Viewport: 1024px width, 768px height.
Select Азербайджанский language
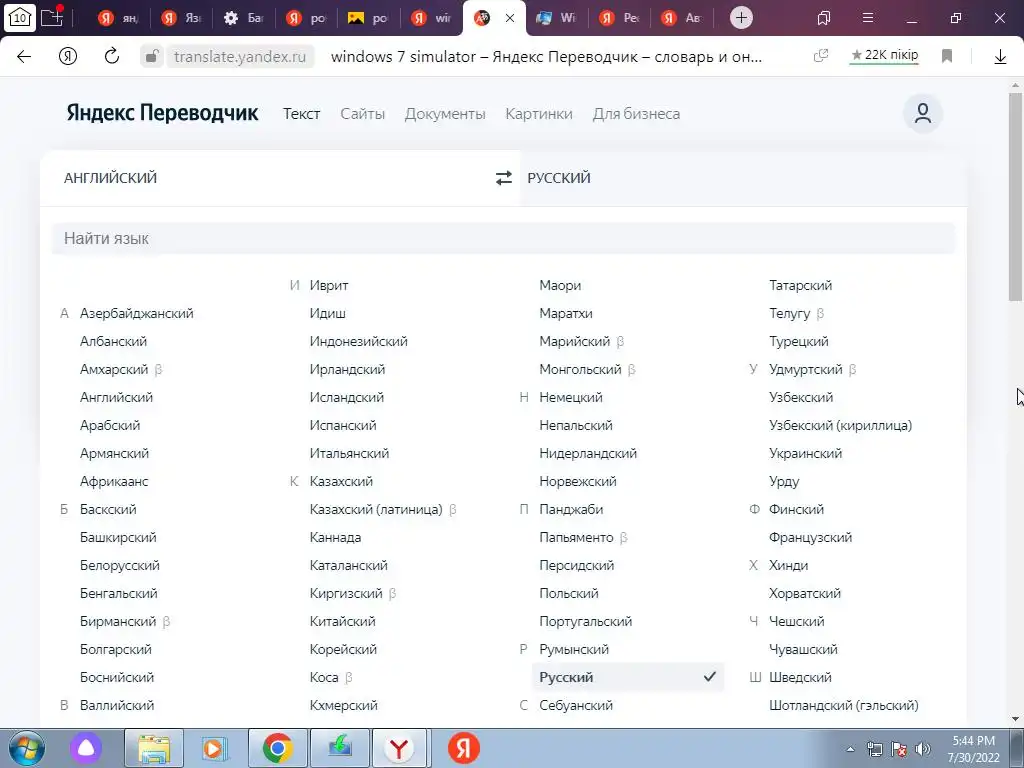point(136,313)
